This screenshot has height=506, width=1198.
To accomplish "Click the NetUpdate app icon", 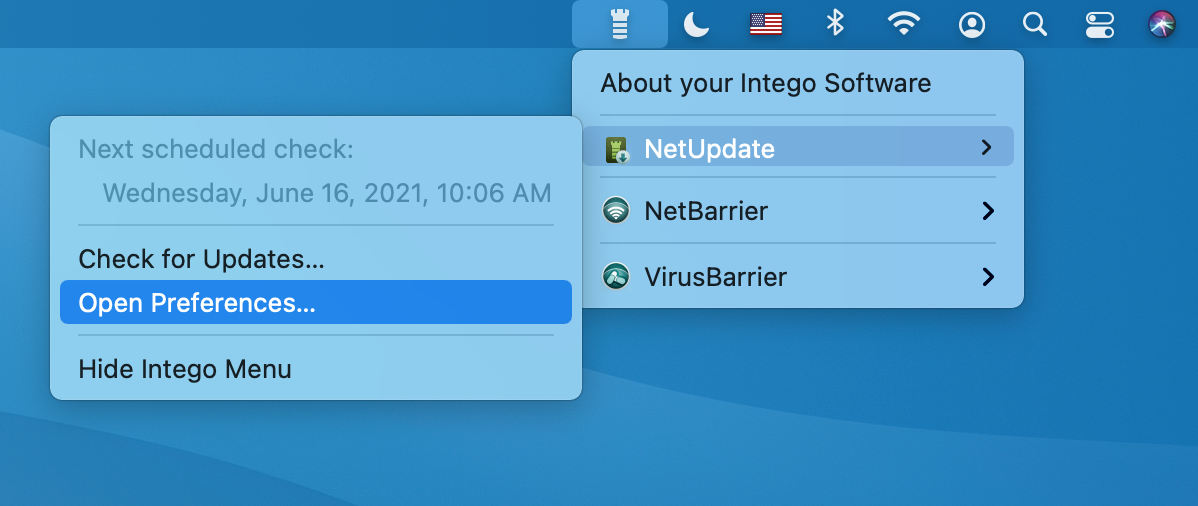I will click(x=617, y=149).
